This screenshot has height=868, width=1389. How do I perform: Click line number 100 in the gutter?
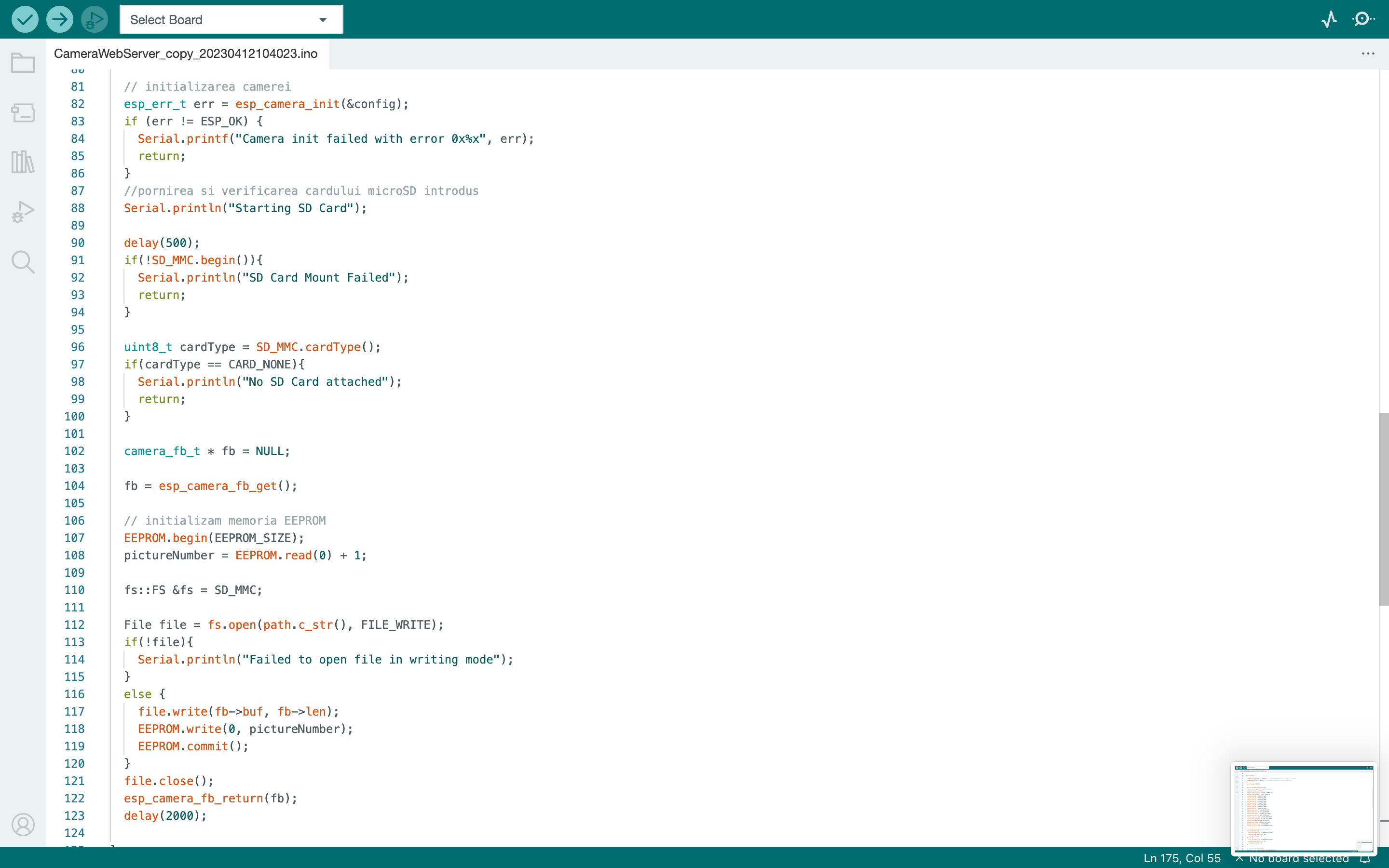pyautogui.click(x=75, y=416)
